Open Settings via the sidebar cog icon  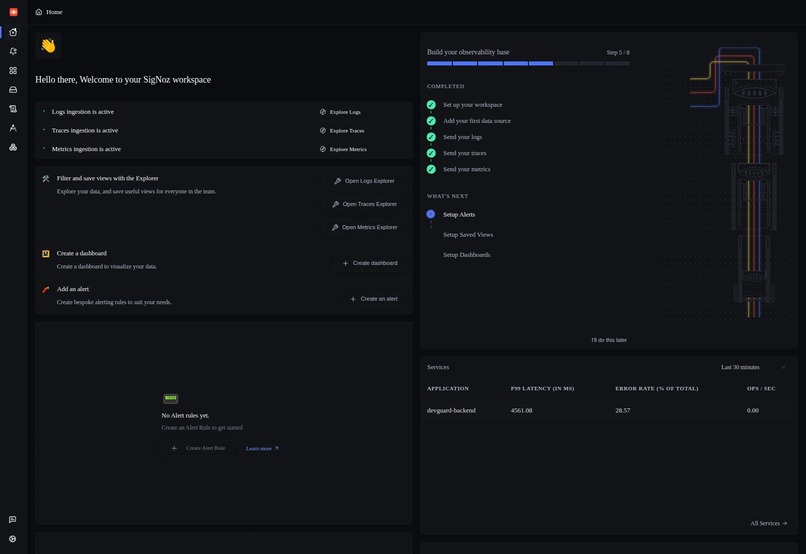click(13, 539)
